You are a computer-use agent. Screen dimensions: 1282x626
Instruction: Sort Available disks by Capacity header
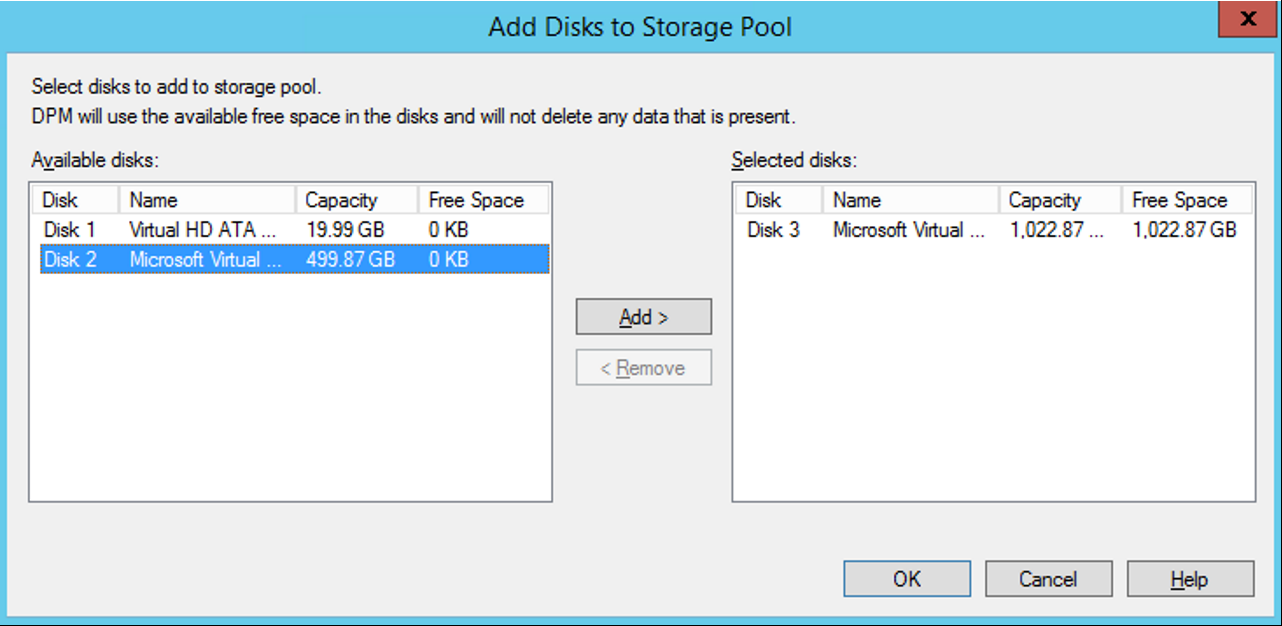click(x=357, y=200)
